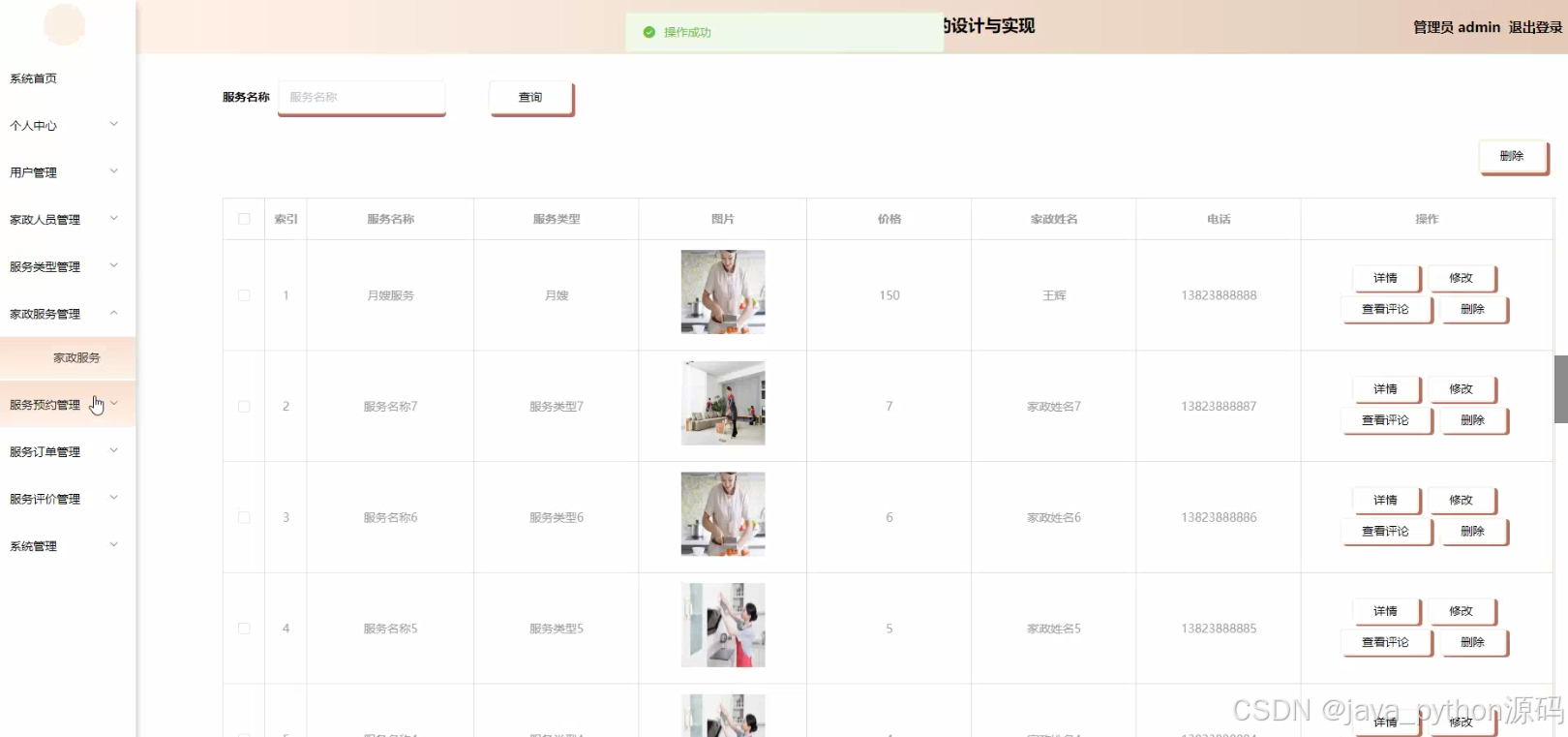
Task: Click the green success check icon in toast
Action: tap(649, 32)
